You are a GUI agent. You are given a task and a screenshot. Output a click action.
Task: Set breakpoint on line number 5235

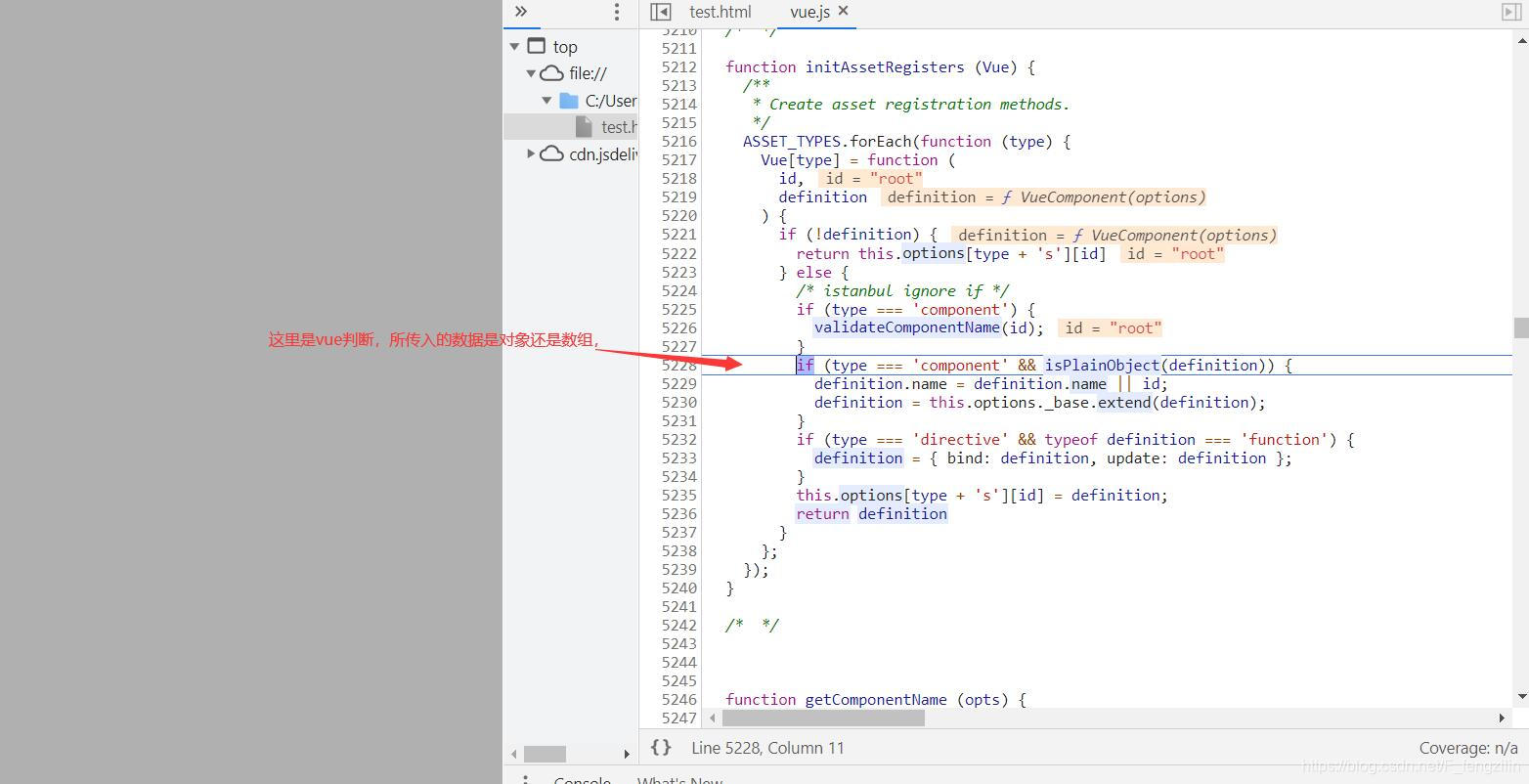click(678, 496)
